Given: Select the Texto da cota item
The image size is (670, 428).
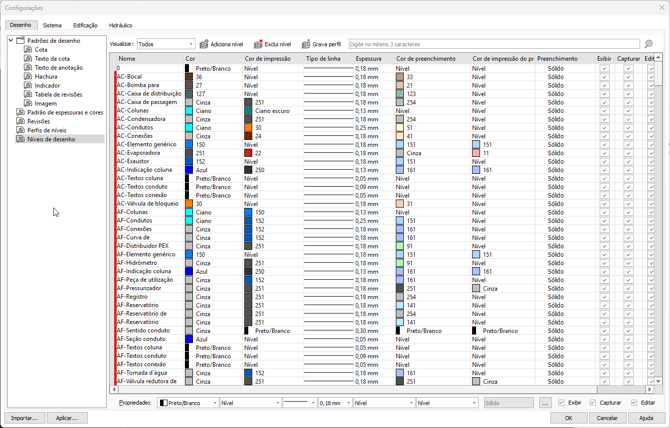Looking at the screenshot, I should pyautogui.click(x=52, y=59).
